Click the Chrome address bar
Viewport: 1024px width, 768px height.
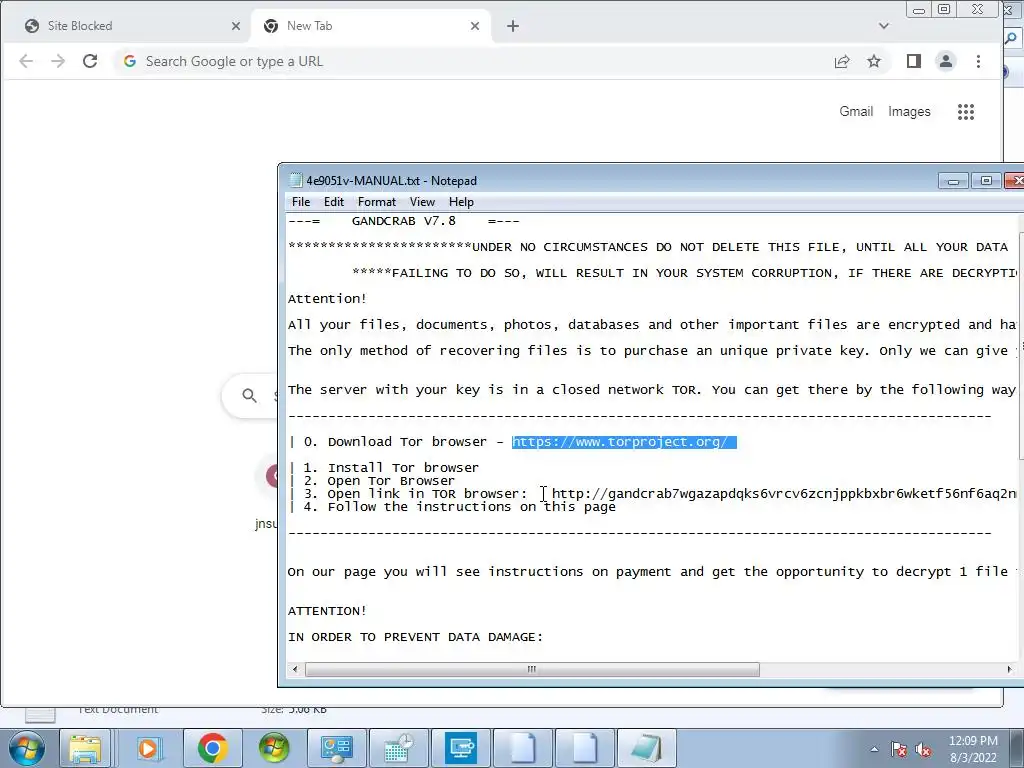pyautogui.click(x=470, y=61)
